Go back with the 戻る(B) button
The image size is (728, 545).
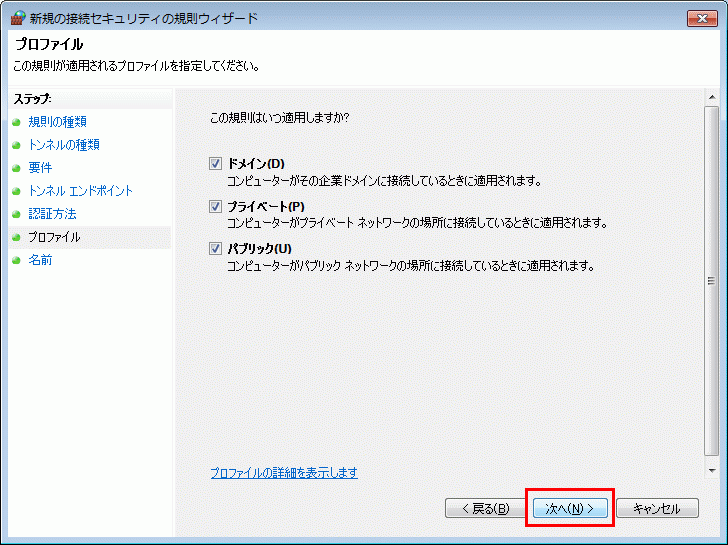point(485,508)
